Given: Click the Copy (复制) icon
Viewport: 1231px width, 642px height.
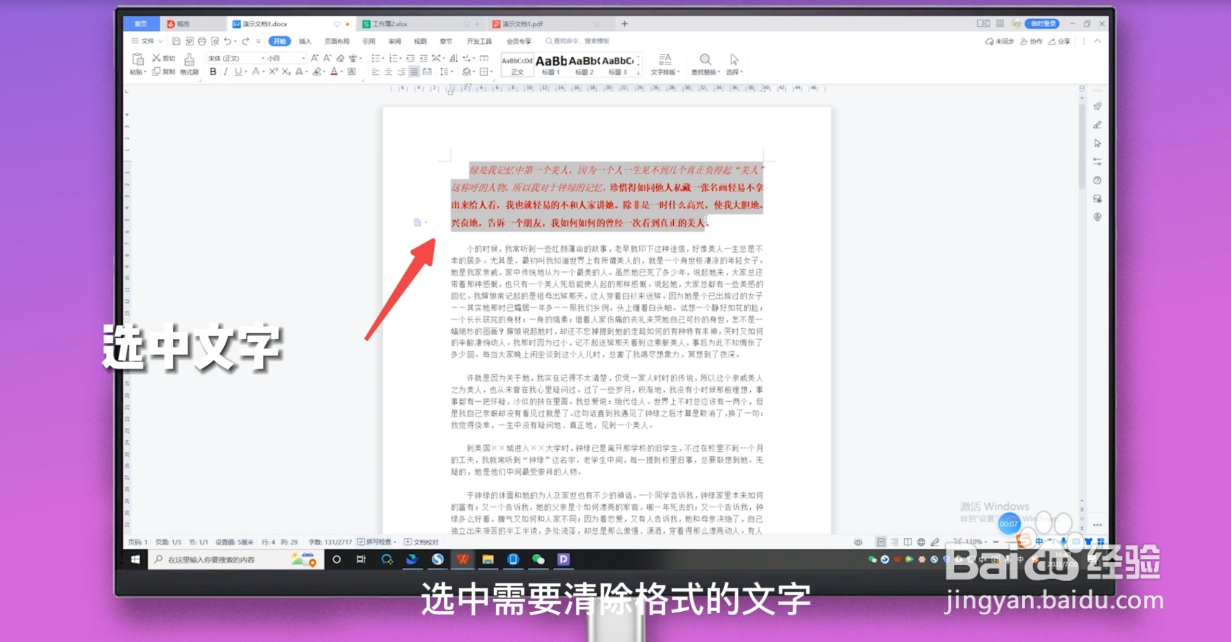Looking at the screenshot, I should click(156, 71).
